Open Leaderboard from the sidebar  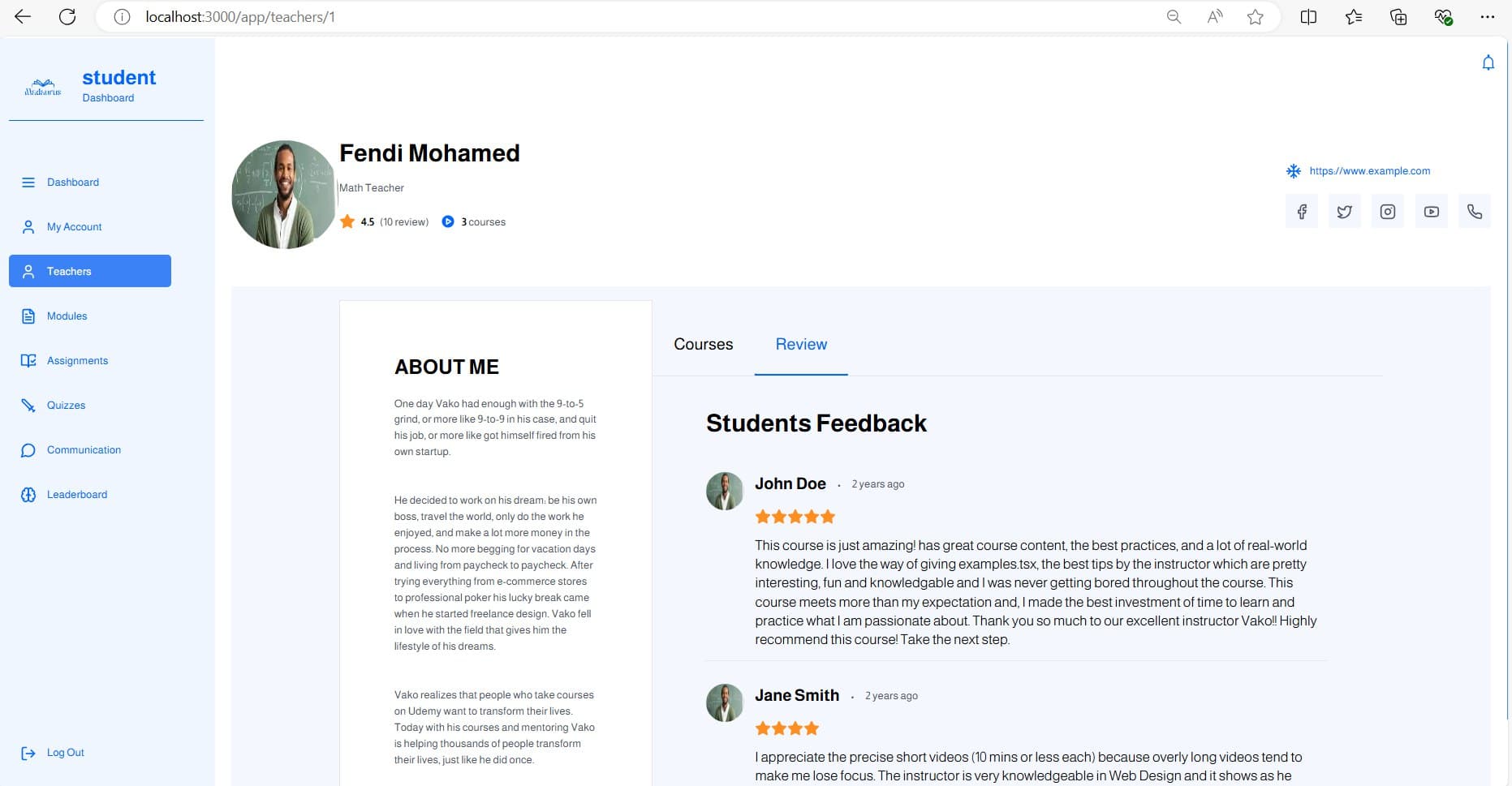[x=77, y=495]
